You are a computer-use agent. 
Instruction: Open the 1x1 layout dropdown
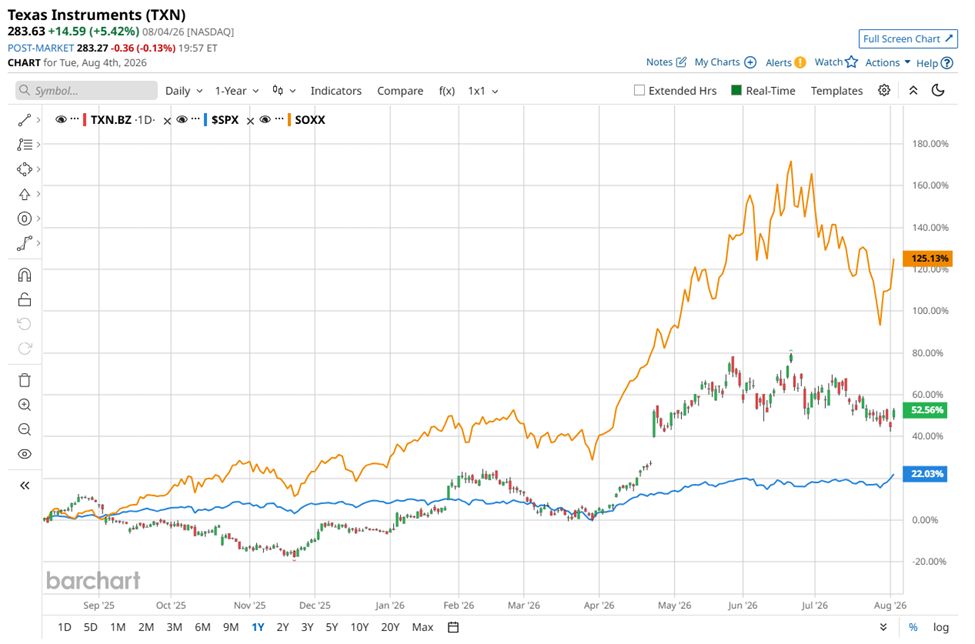click(483, 91)
